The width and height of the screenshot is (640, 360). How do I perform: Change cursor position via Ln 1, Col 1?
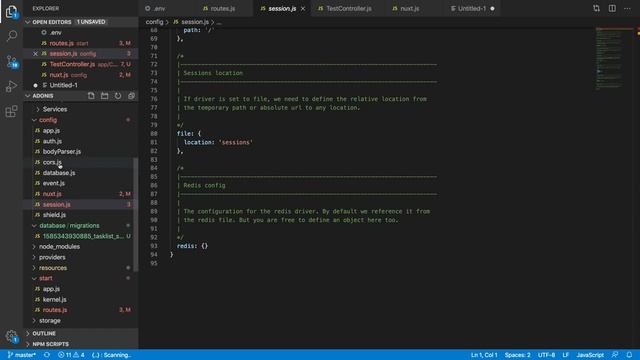(x=484, y=355)
